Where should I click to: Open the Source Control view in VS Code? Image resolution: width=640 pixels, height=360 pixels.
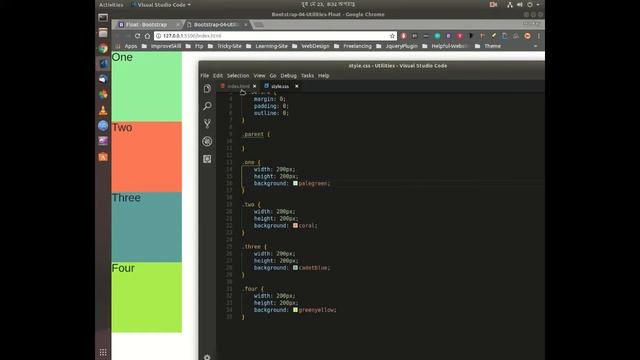point(207,123)
